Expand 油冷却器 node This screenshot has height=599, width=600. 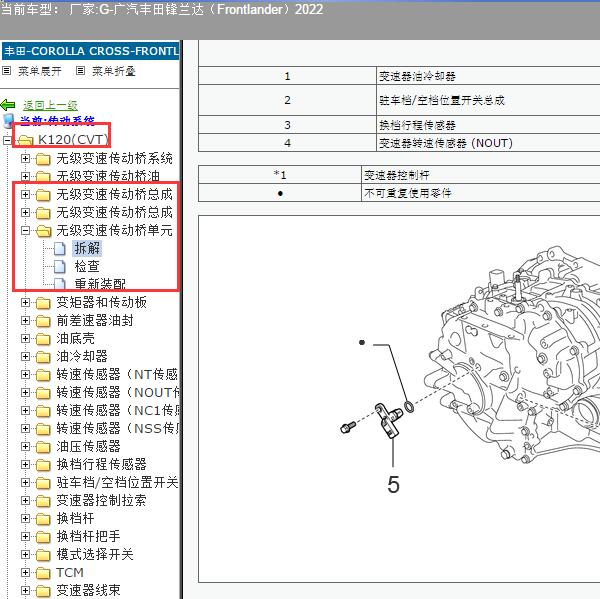point(25,357)
